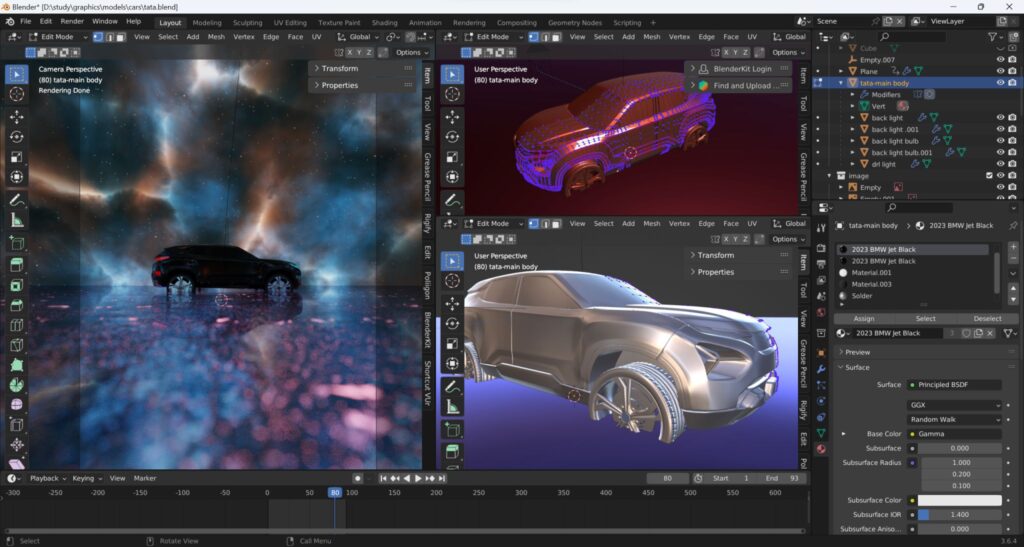The width and height of the screenshot is (1024, 547).
Task: Adjust the Subsurface IOR slider
Action: 959,514
